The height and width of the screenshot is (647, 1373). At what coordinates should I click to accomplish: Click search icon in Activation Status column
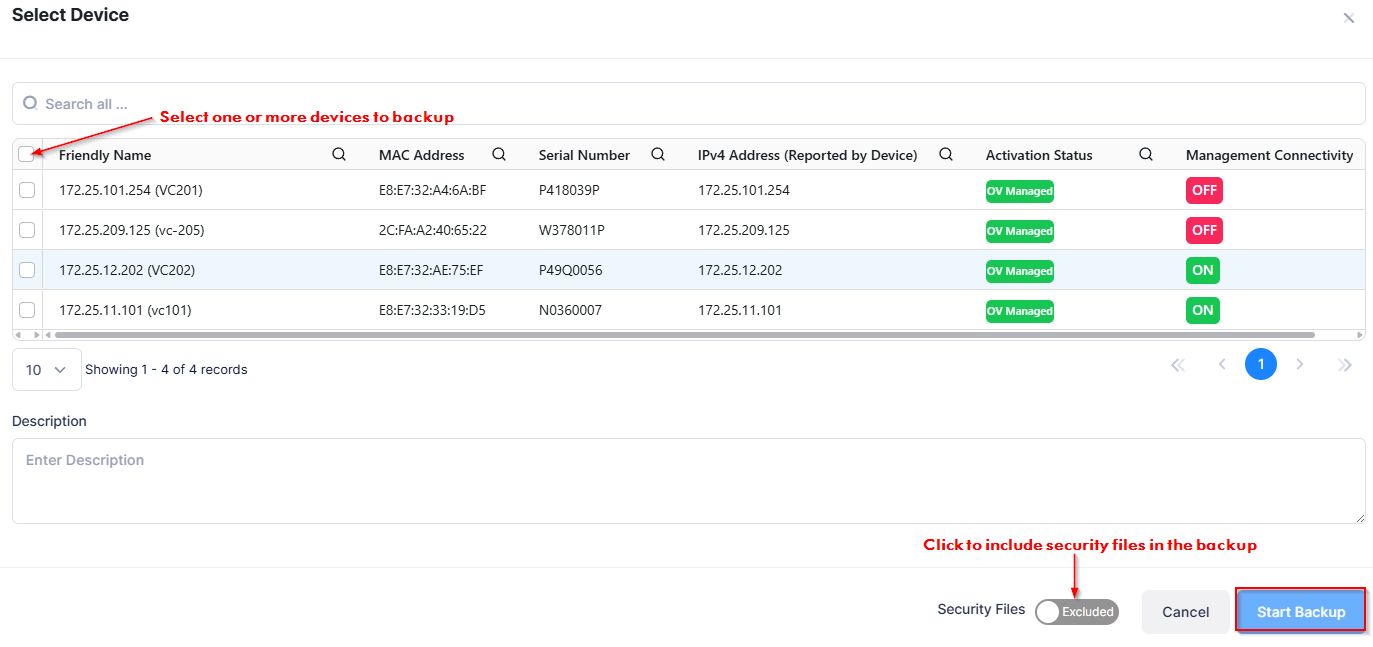1146,155
